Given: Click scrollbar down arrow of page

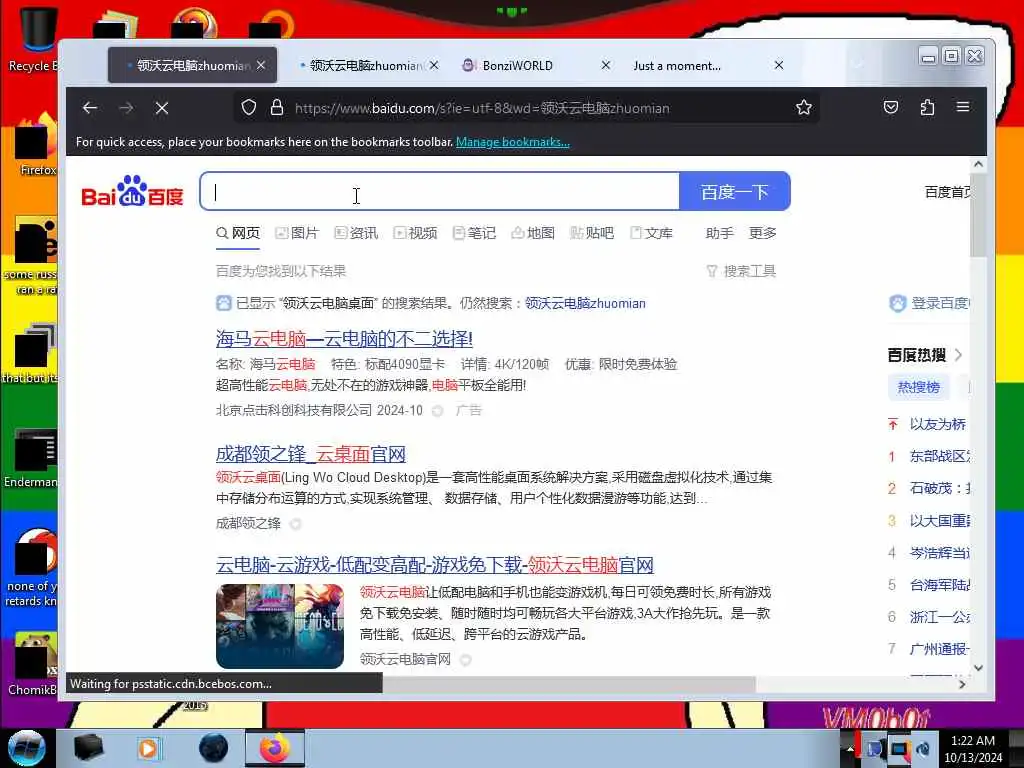Looking at the screenshot, I should [978, 667].
